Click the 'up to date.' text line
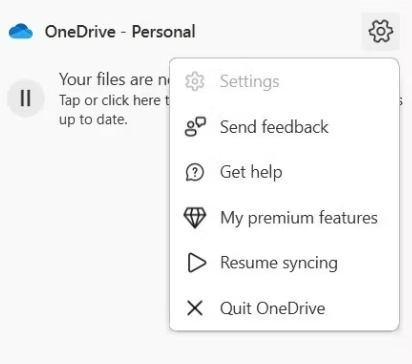The height and width of the screenshot is (364, 412). [93, 119]
